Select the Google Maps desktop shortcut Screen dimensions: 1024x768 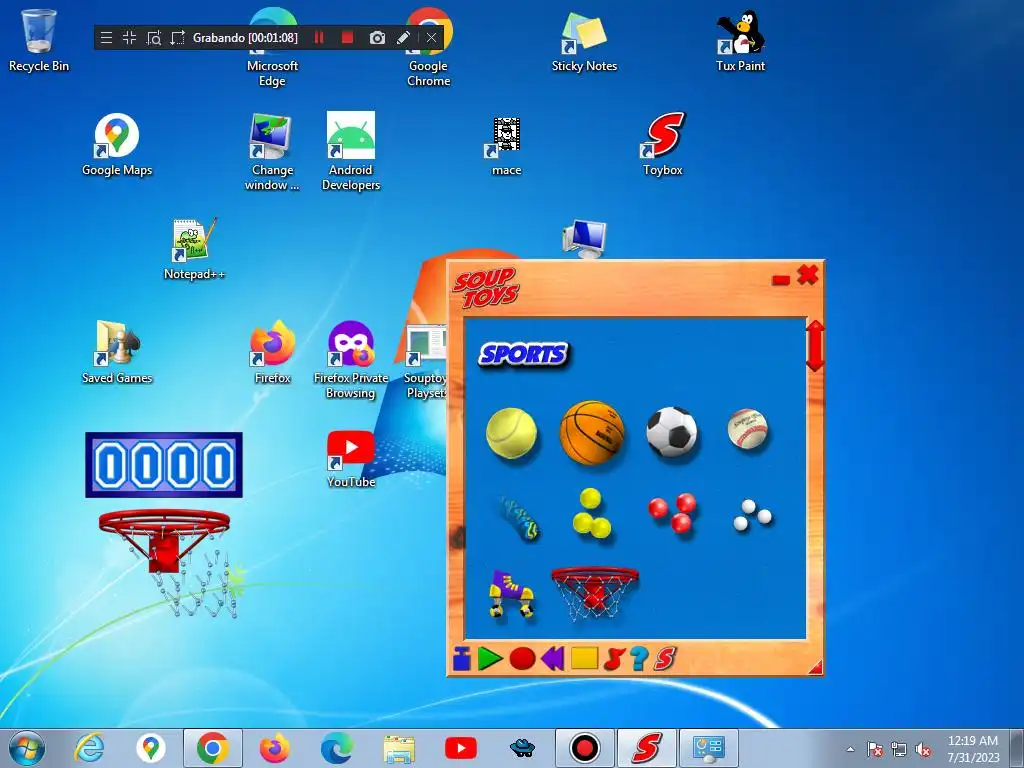pos(117,145)
